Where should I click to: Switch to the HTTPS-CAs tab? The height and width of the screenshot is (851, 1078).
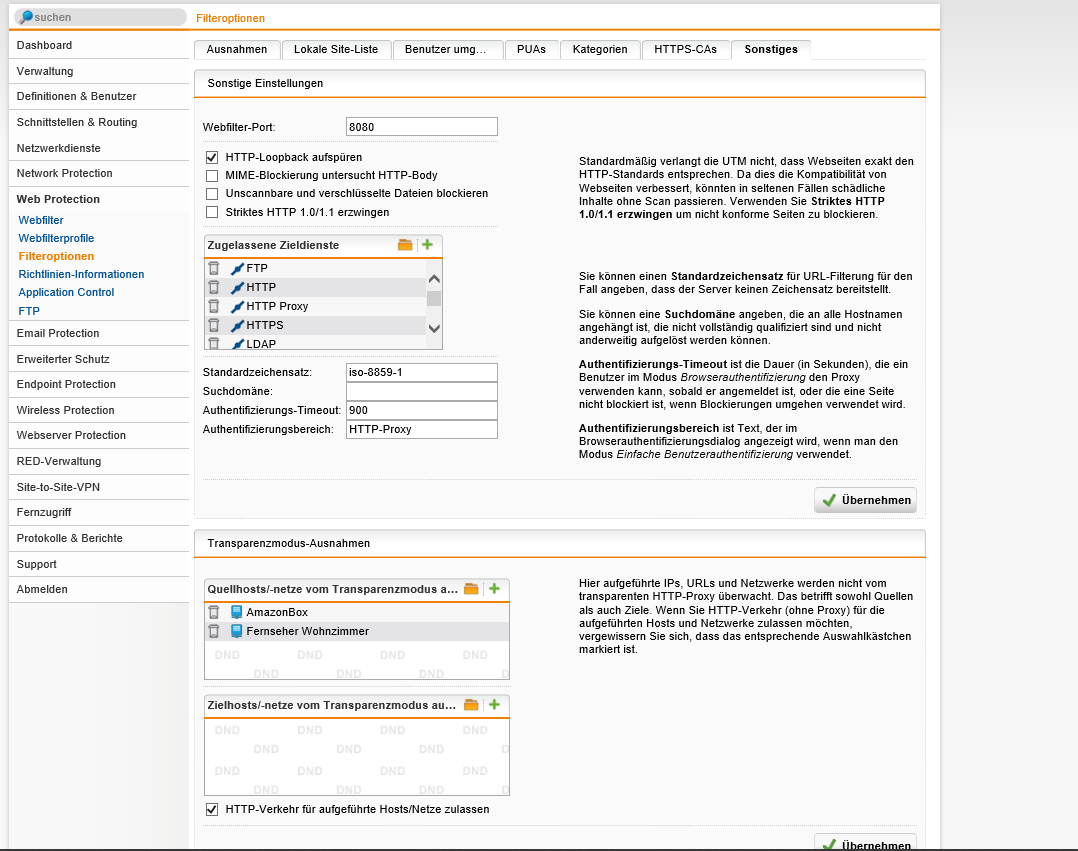click(685, 49)
